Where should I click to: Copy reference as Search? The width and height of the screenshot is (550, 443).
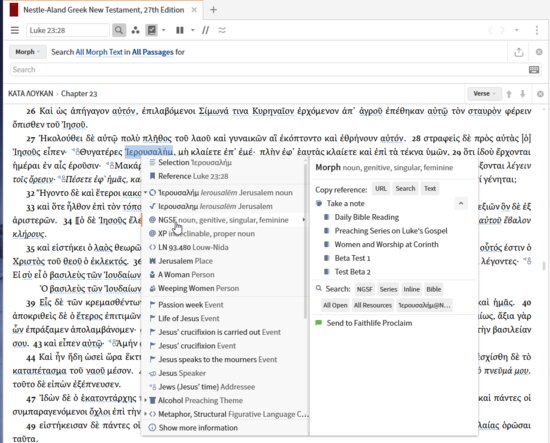405,189
